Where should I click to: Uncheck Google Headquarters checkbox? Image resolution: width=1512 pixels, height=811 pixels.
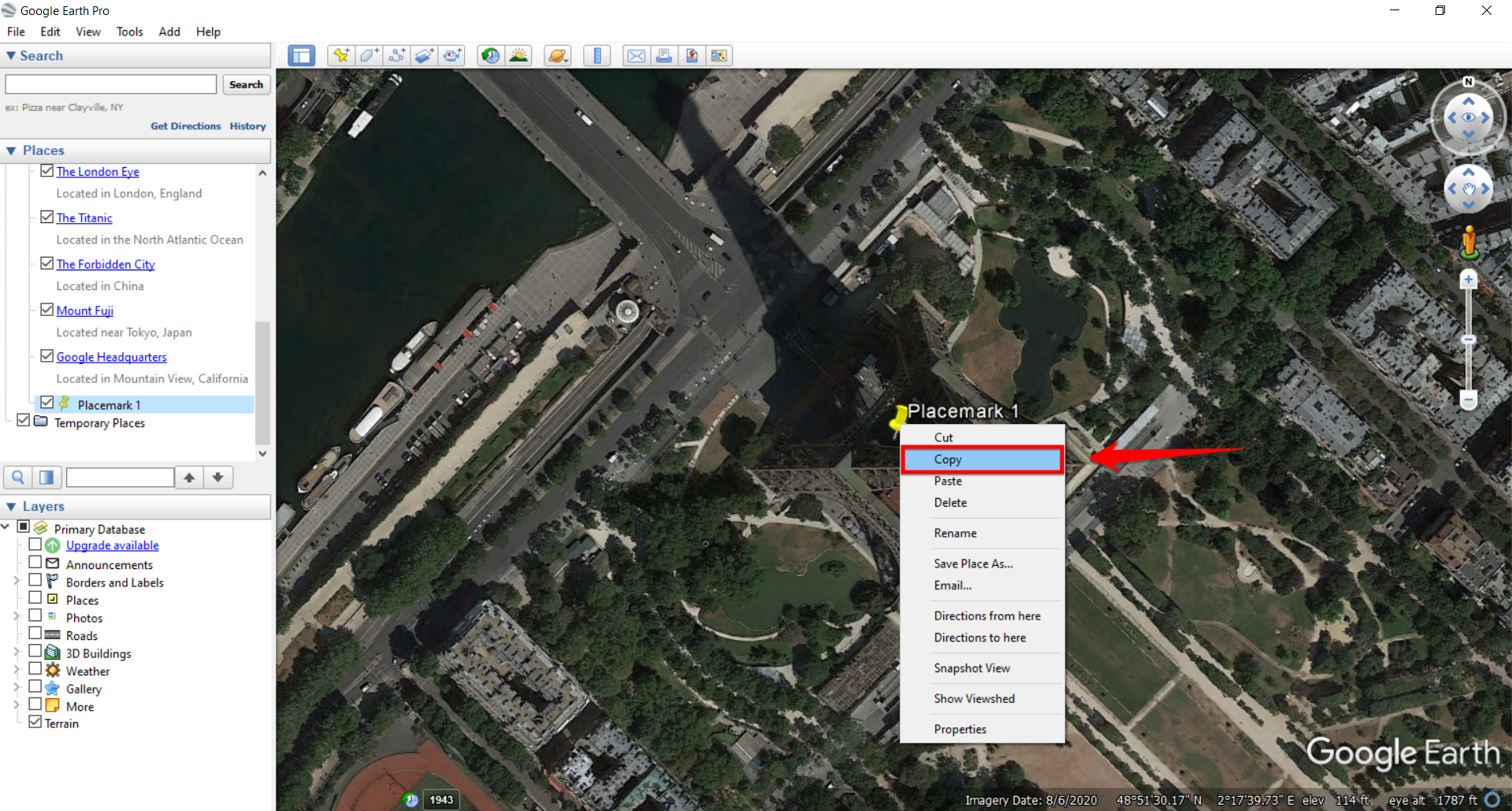[47, 356]
